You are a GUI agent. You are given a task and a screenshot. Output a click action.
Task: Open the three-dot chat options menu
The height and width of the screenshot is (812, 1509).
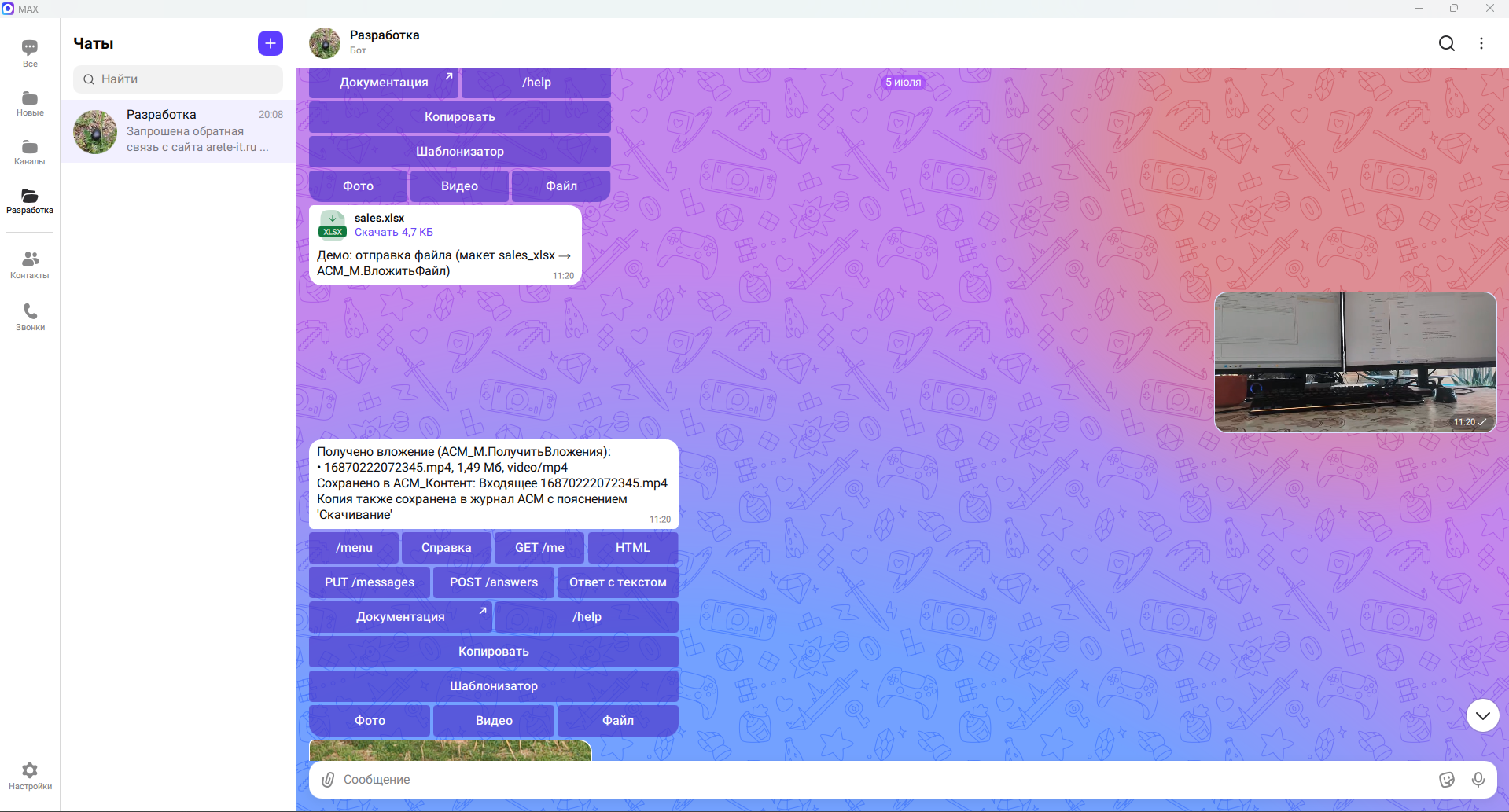tap(1481, 43)
